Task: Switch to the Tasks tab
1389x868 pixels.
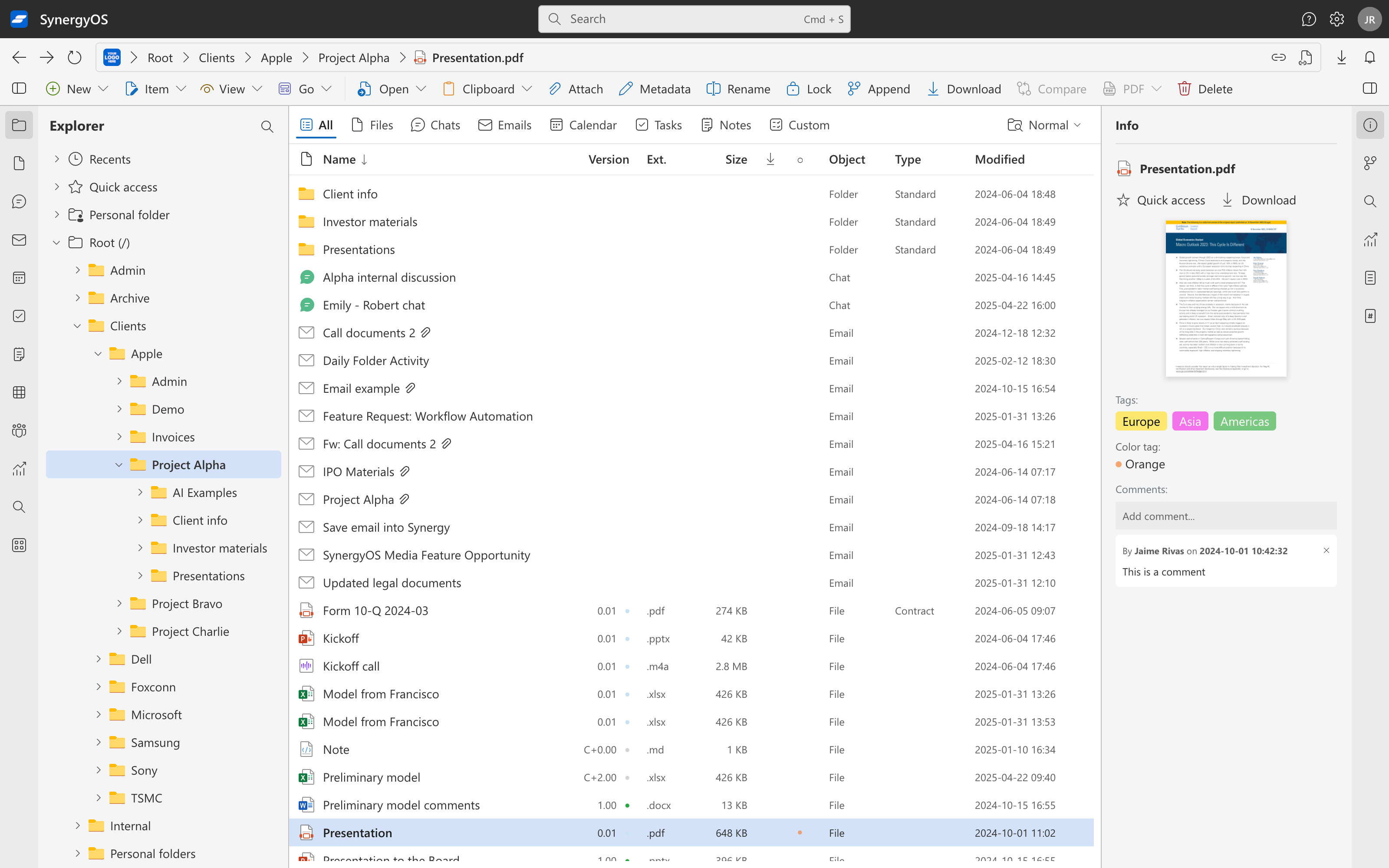Action: point(659,125)
